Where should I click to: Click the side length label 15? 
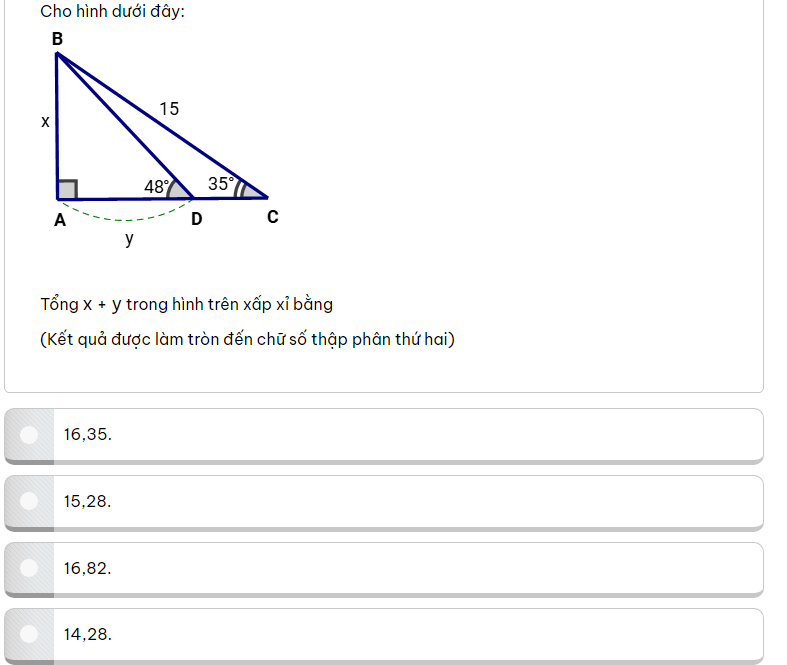(x=169, y=108)
